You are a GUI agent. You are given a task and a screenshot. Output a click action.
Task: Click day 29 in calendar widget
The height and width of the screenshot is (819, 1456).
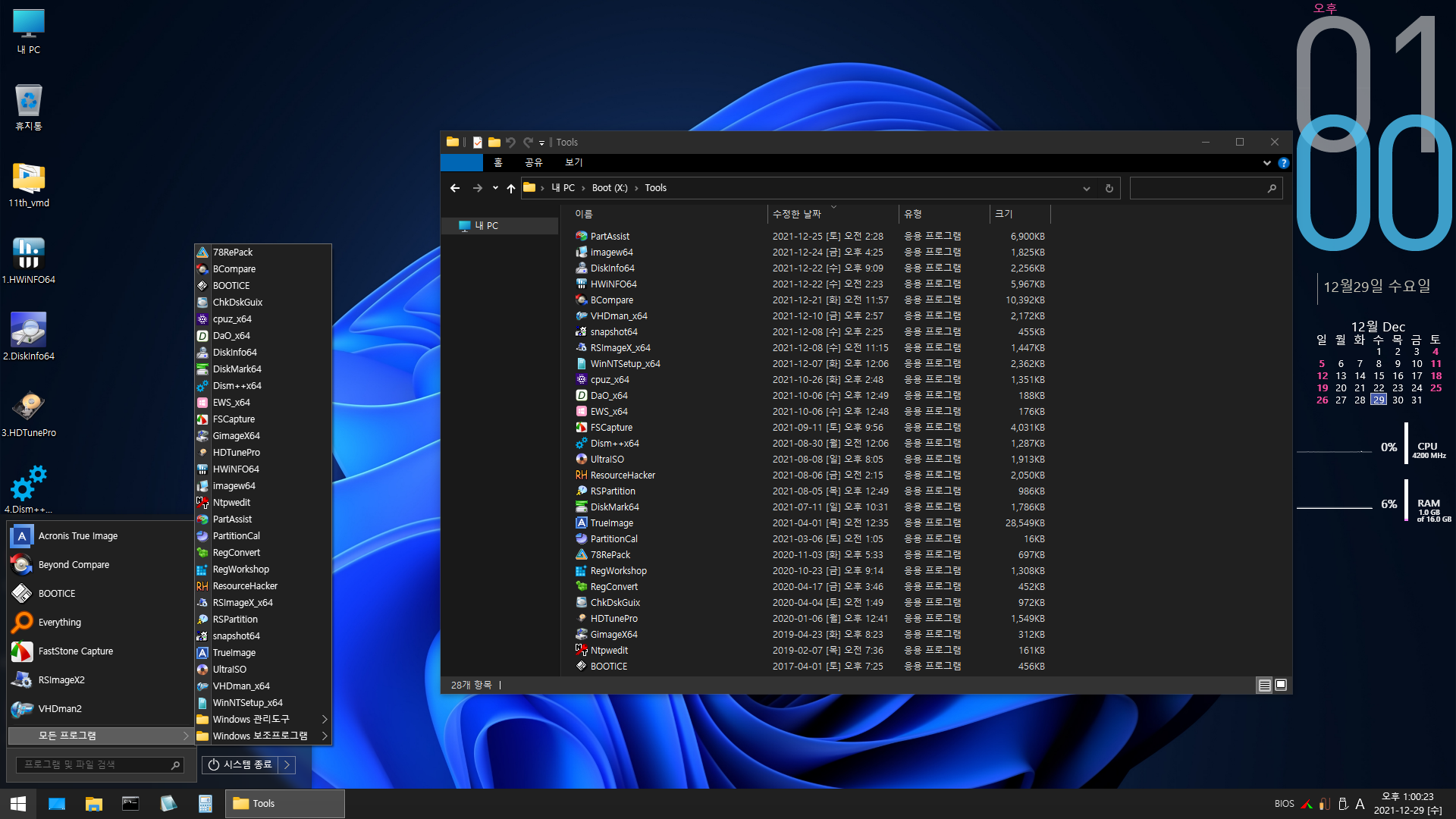[1378, 400]
